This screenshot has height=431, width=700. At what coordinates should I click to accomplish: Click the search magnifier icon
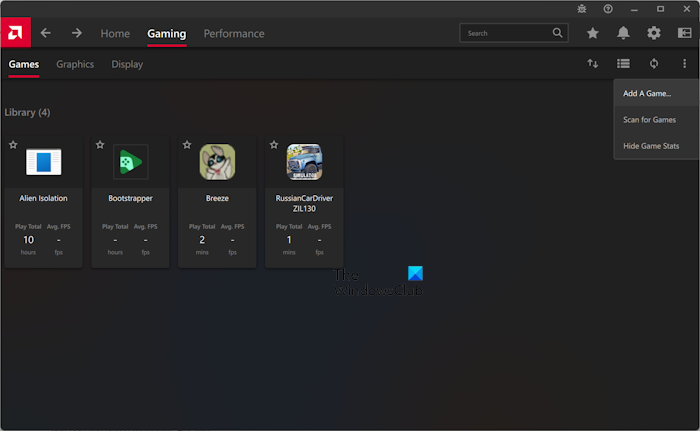click(558, 33)
